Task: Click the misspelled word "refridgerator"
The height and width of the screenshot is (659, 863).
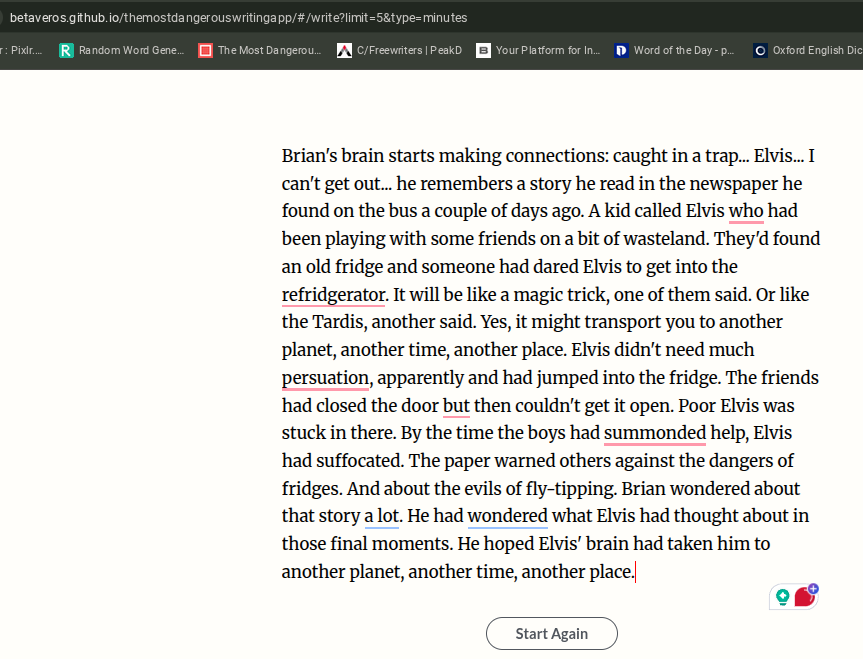Action: [333, 295]
